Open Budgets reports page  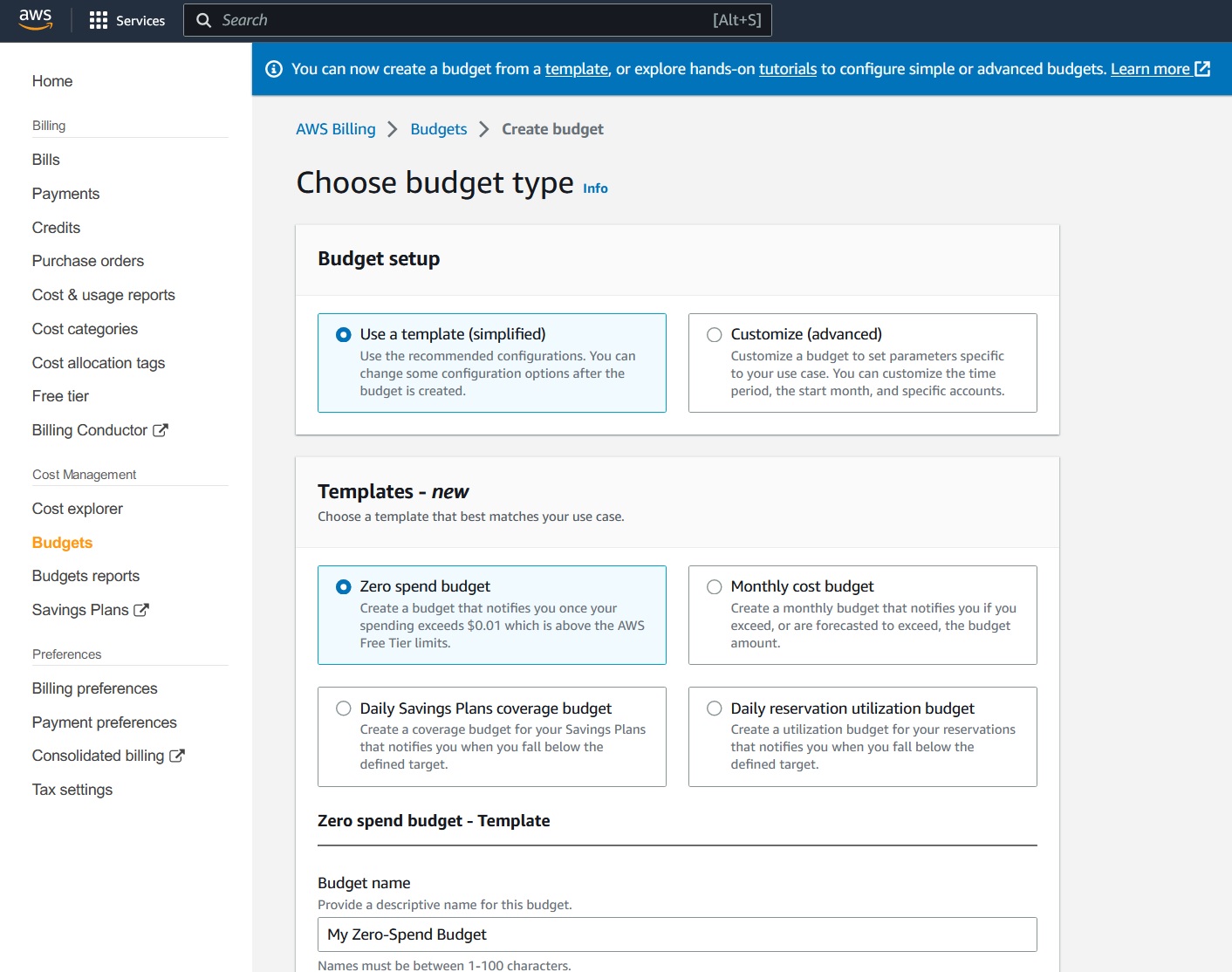(86, 576)
